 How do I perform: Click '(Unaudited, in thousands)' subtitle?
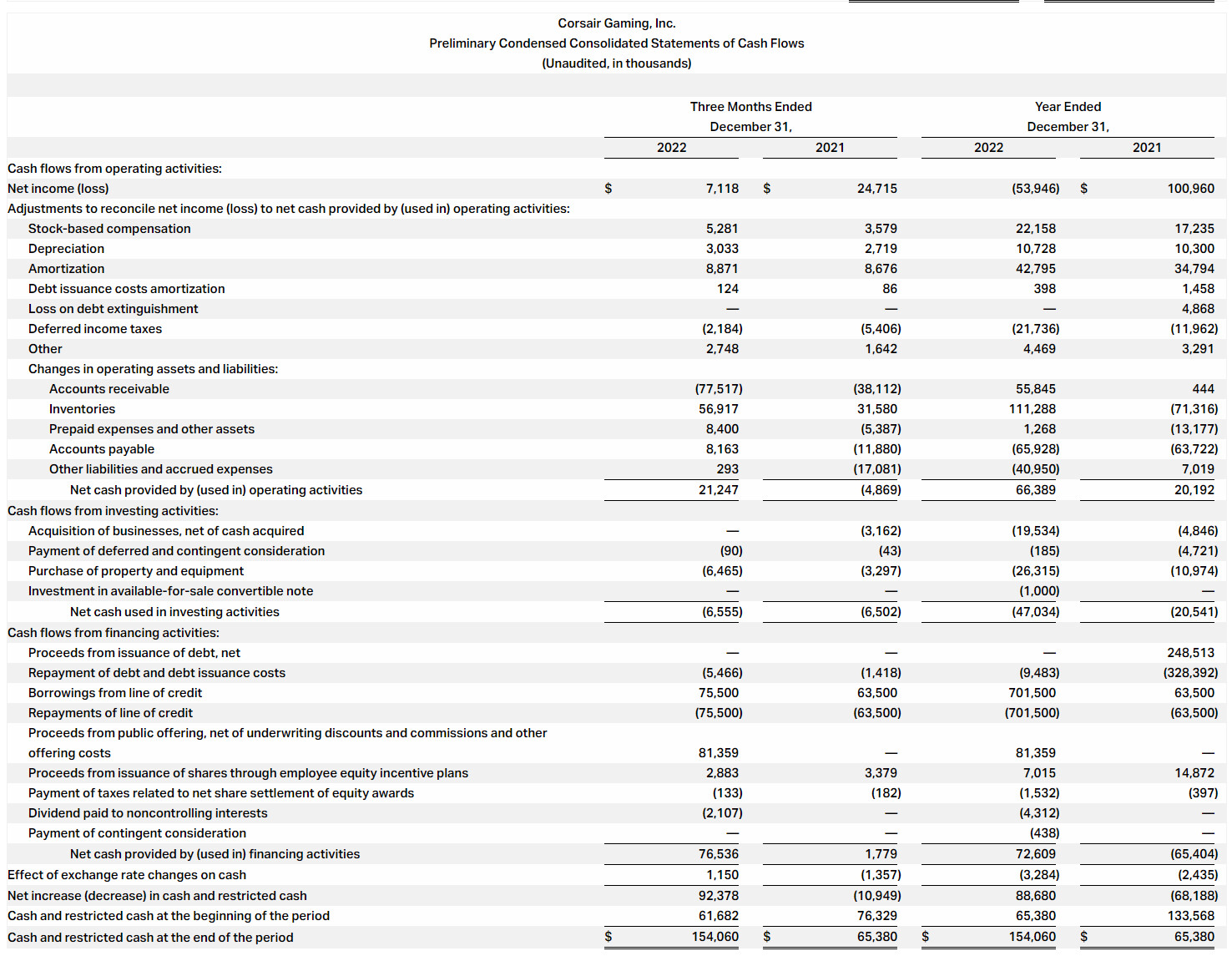(617, 63)
